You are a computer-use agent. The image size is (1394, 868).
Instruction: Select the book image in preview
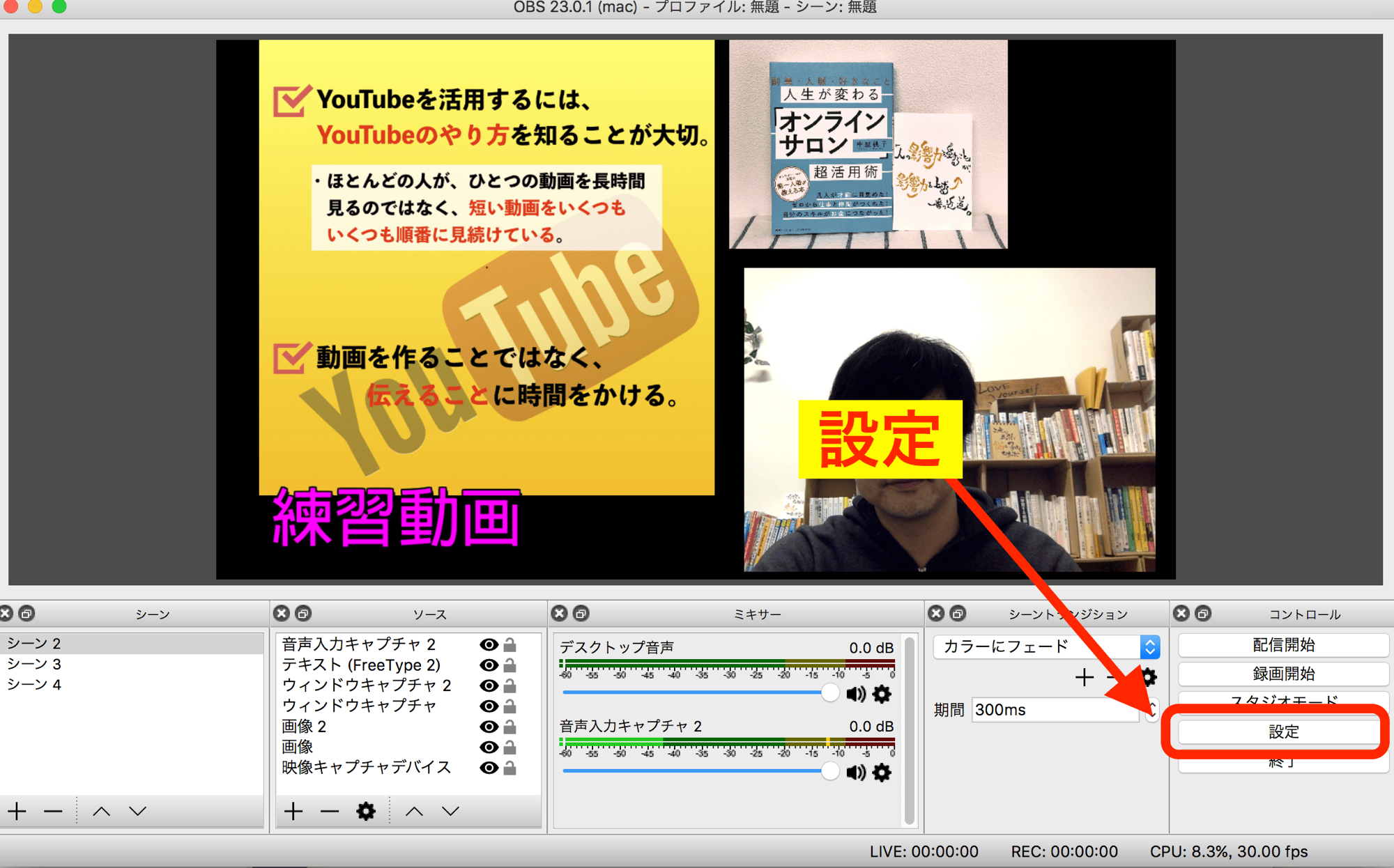(868, 144)
